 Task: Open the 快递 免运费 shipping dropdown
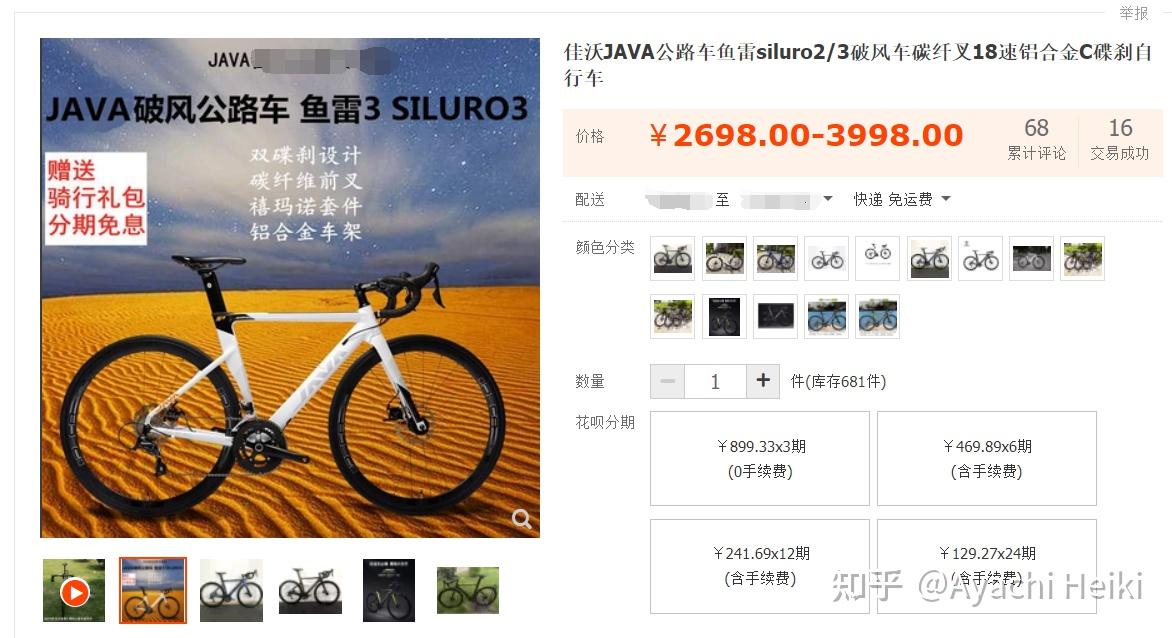click(902, 199)
